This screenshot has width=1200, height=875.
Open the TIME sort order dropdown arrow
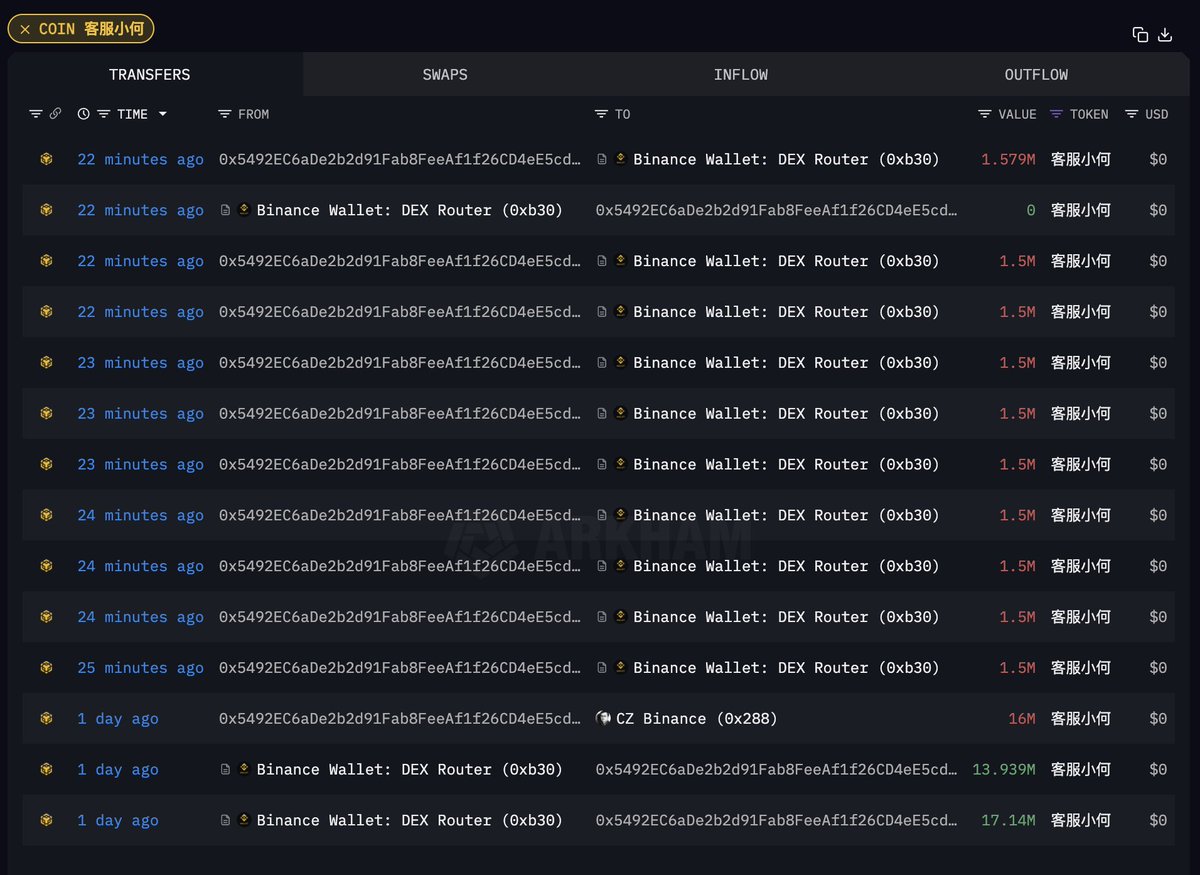pyautogui.click(x=162, y=113)
